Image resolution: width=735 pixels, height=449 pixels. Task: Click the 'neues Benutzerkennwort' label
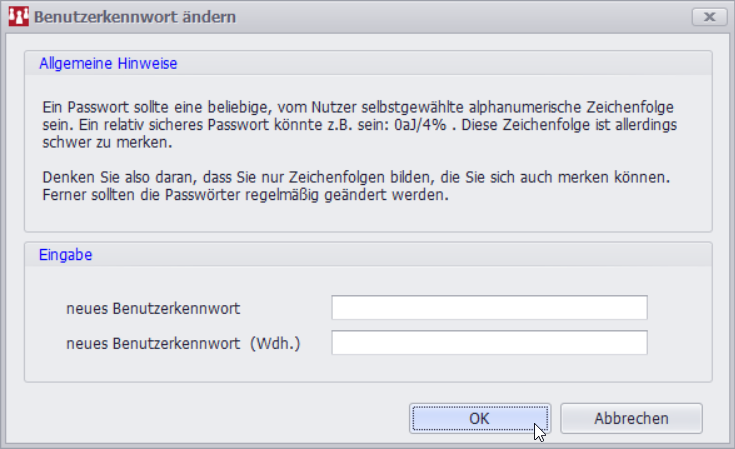153,307
